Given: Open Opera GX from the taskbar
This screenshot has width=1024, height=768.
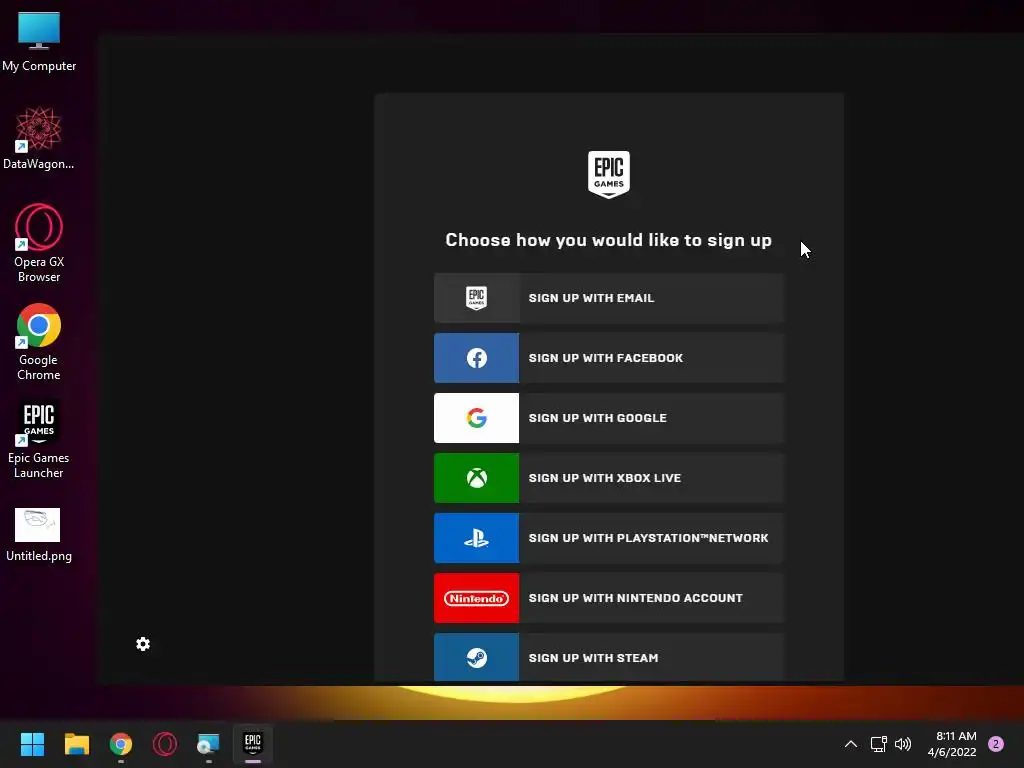Looking at the screenshot, I should (165, 744).
